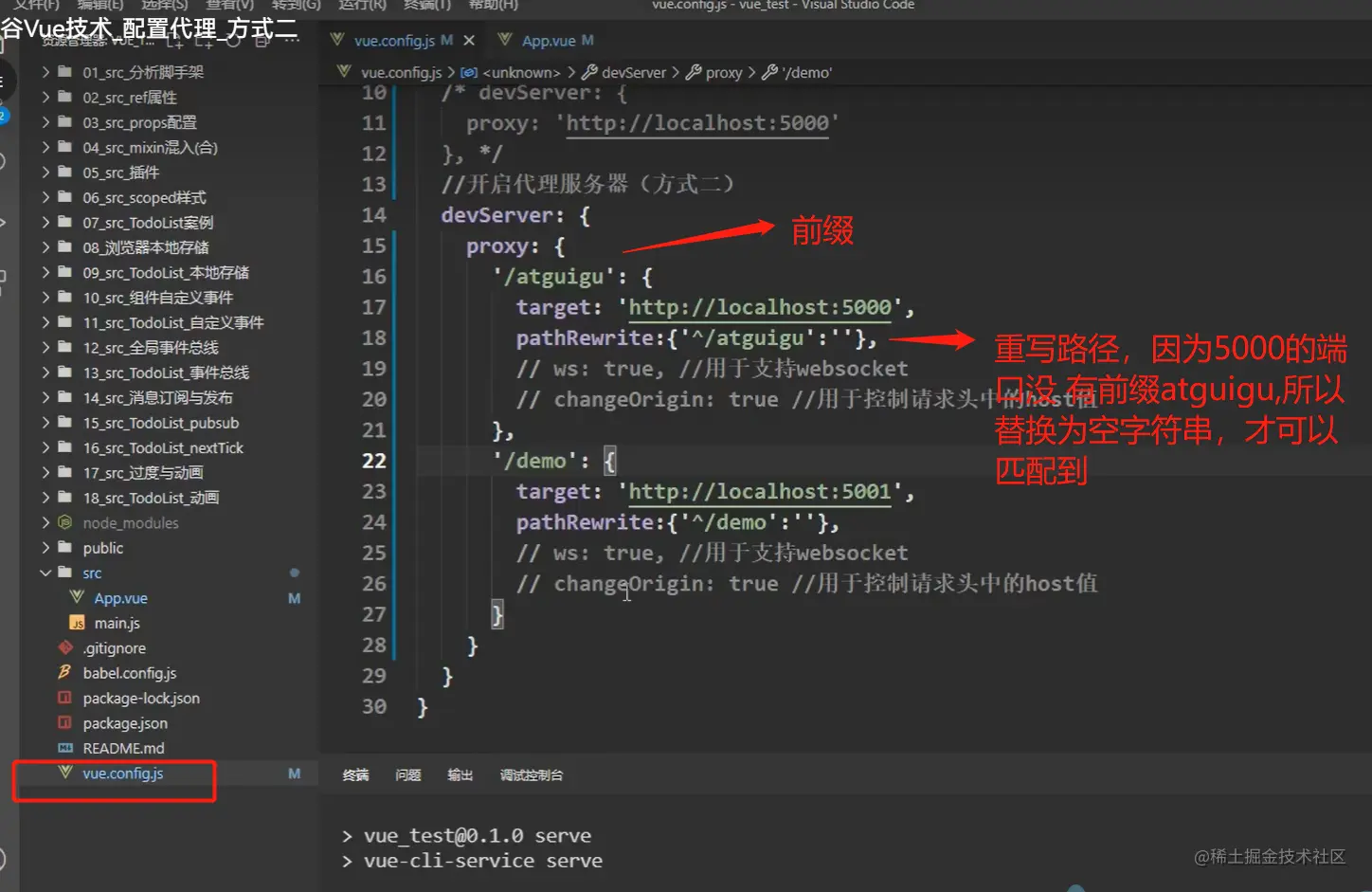This screenshot has width=1372, height=892.
Task: Click the file icon beside package.json
Action: pyautogui.click(x=65, y=722)
